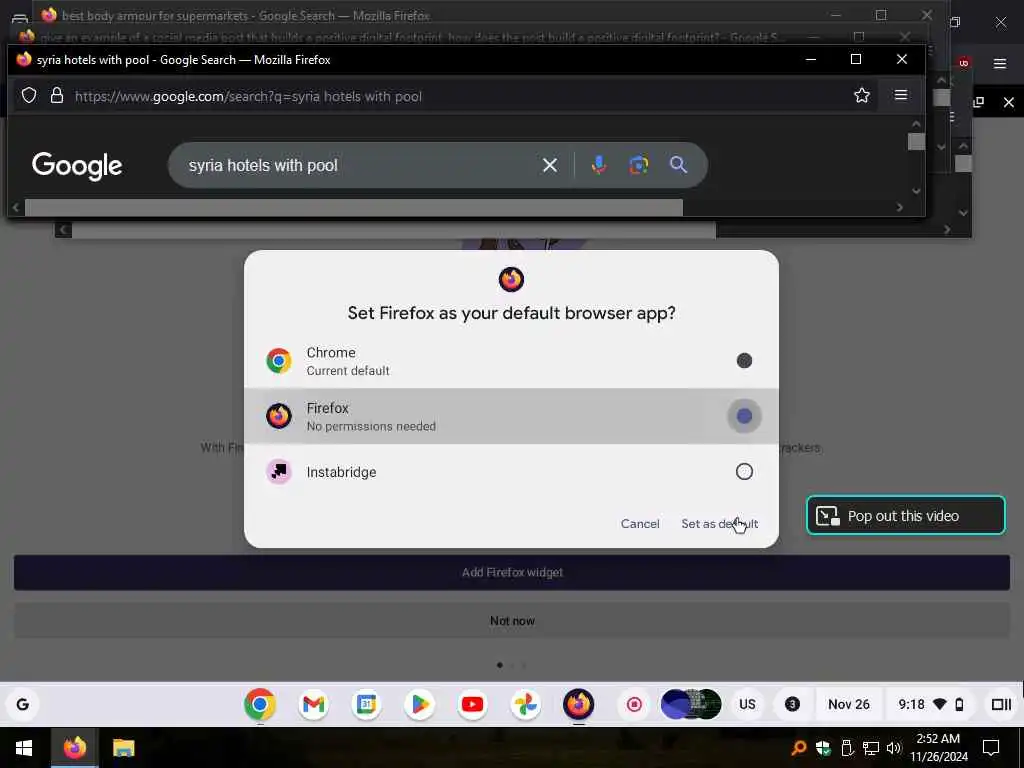The image size is (1024, 768).
Task: Click scroll down arrow in front window
Action: (x=916, y=191)
